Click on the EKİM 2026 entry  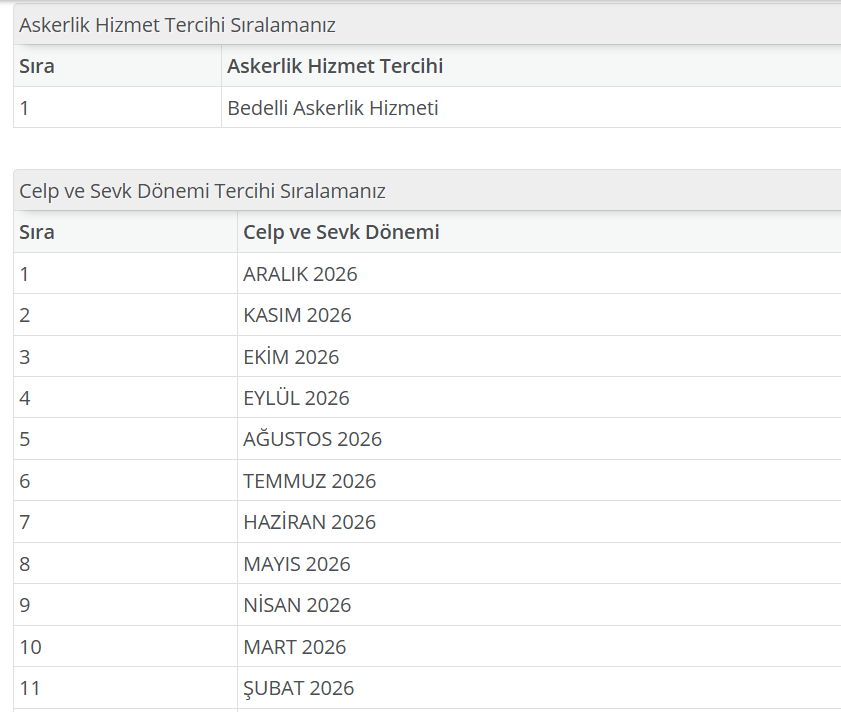(291, 357)
